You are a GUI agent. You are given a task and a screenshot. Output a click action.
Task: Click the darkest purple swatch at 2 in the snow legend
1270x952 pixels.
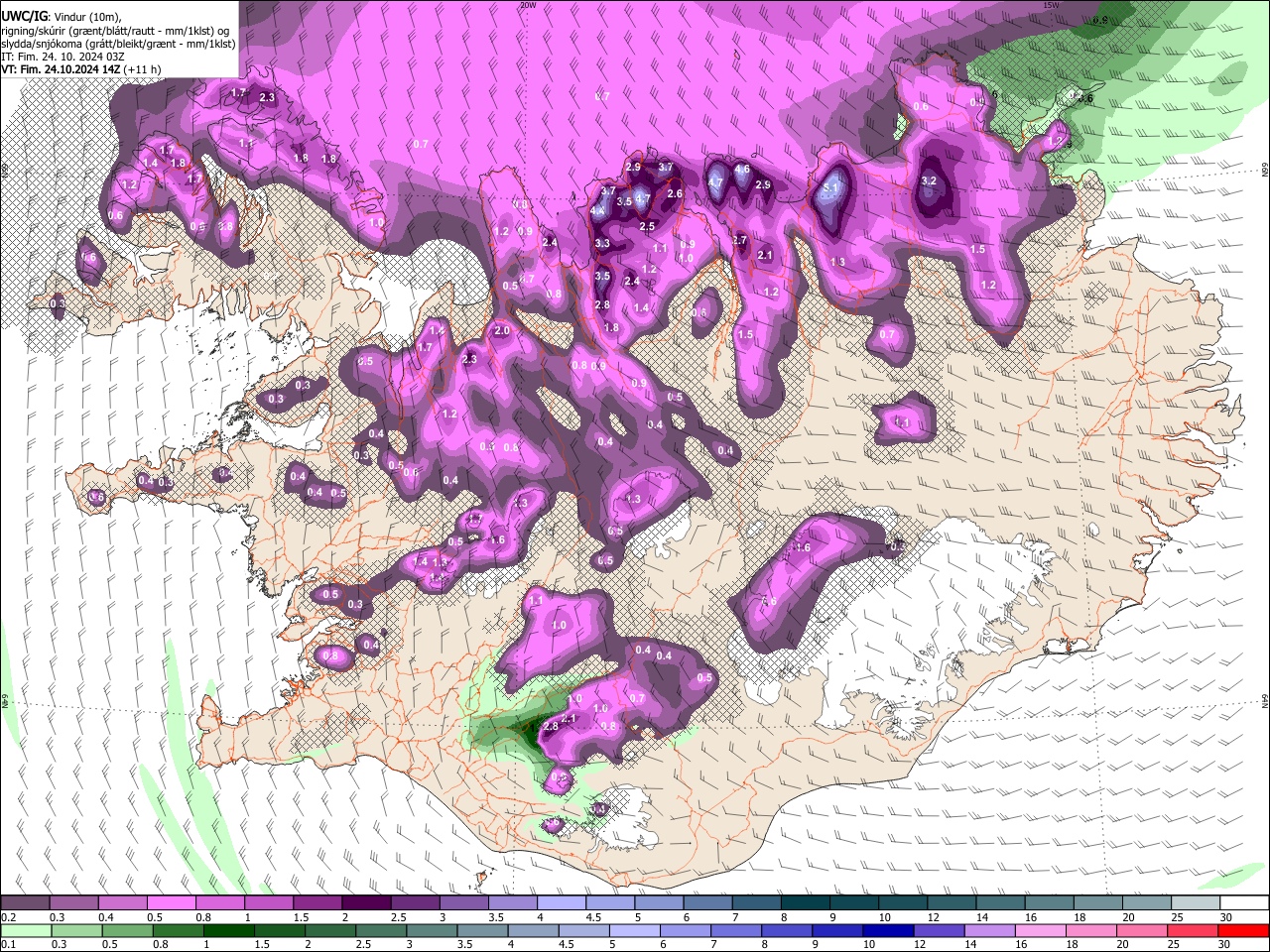coord(365,903)
